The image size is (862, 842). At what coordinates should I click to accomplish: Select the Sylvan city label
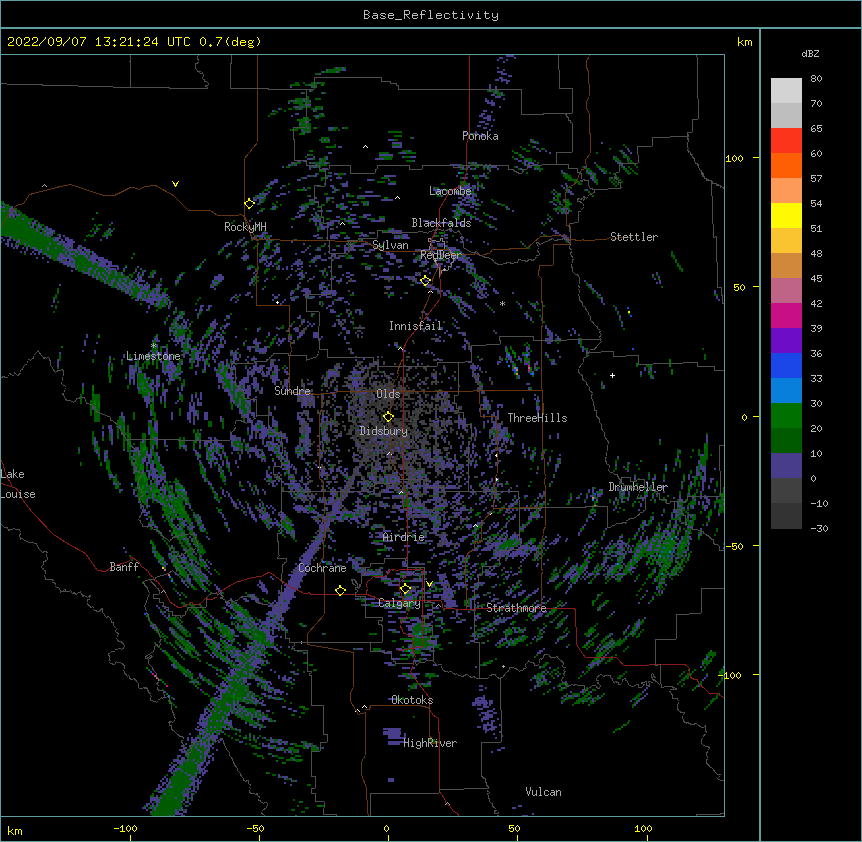click(x=390, y=245)
